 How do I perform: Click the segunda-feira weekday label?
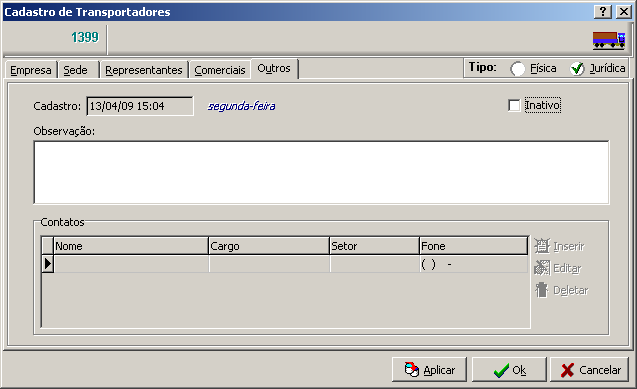coord(242,106)
